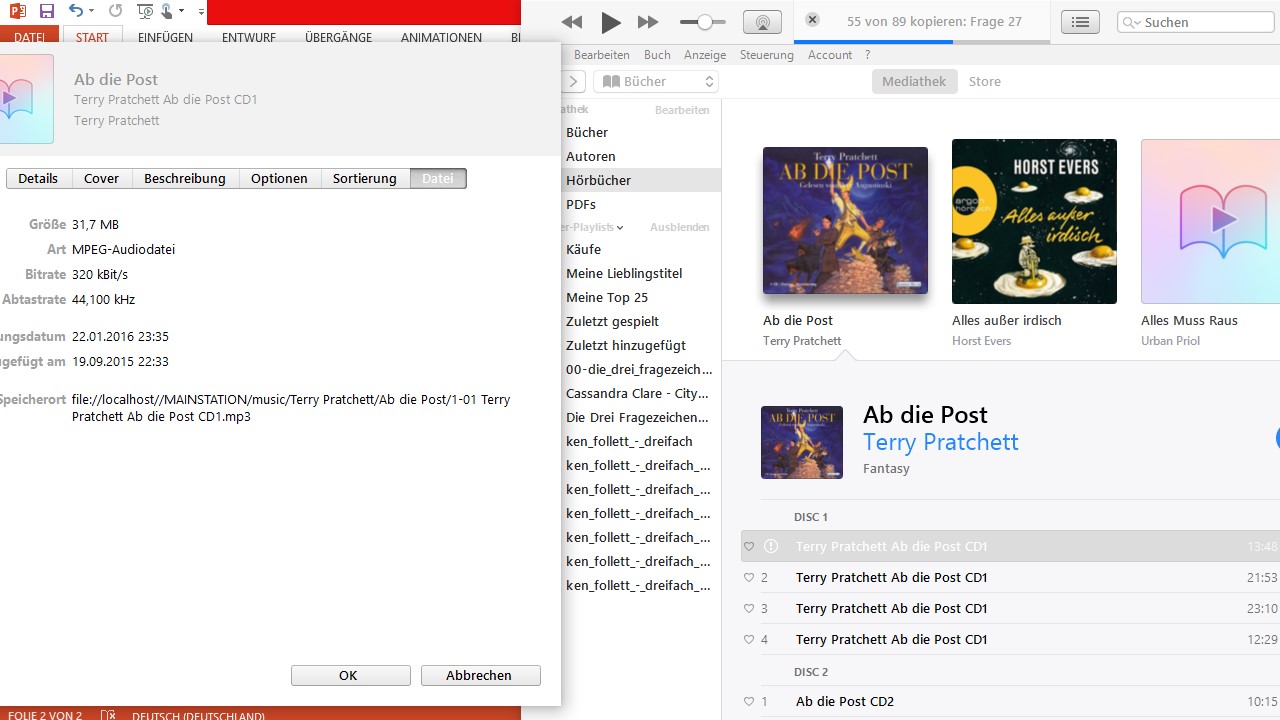Switch to the ÜBERGÄNGE ribbon tab
The height and width of the screenshot is (720, 1280).
coord(338,37)
